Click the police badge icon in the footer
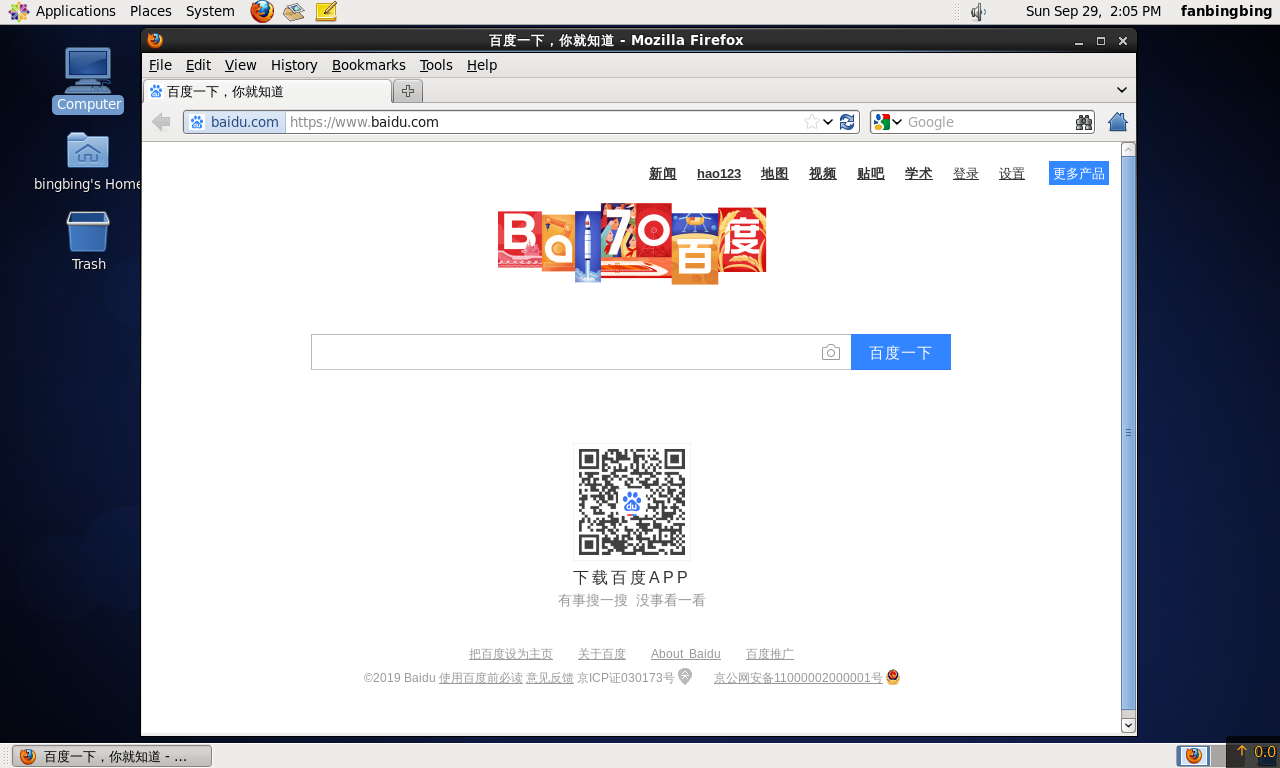 click(x=893, y=677)
